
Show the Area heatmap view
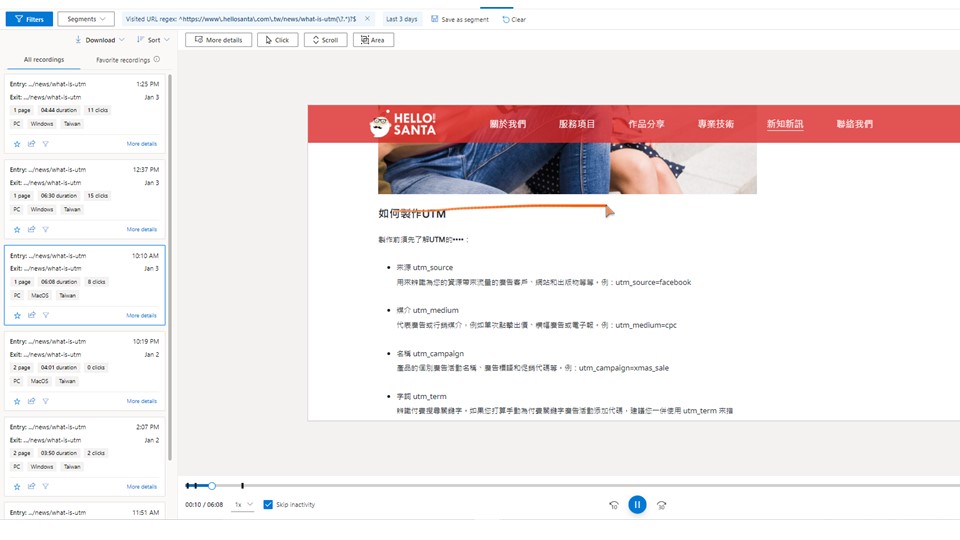click(x=373, y=40)
